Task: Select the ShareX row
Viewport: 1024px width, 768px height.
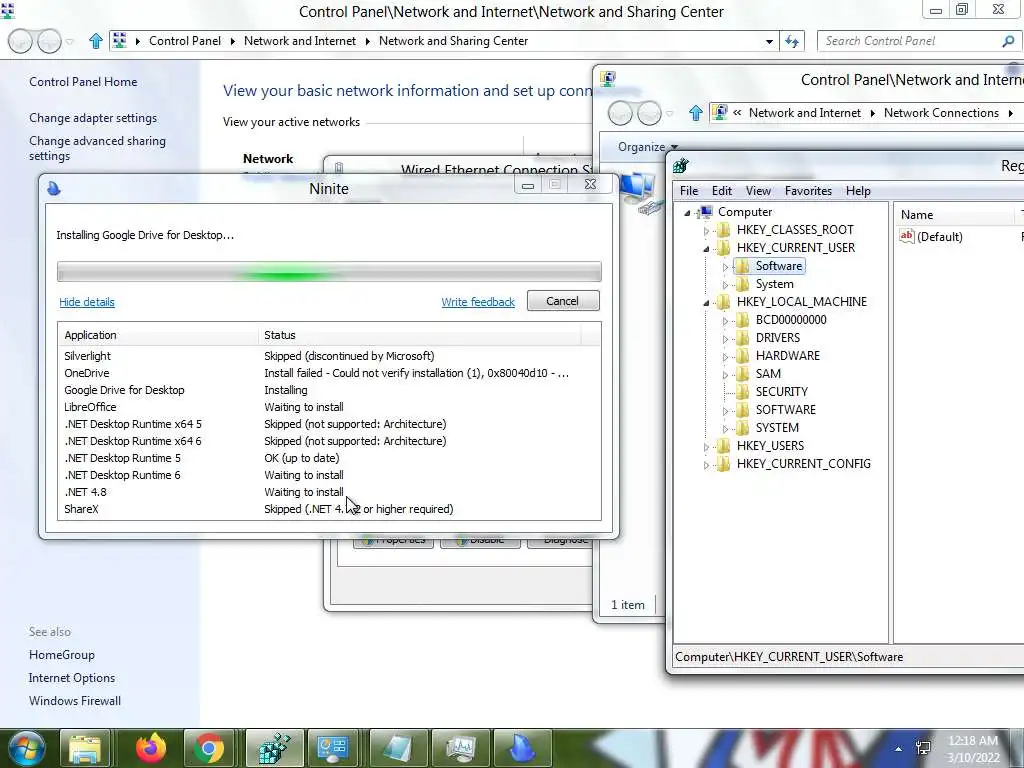Action: (x=329, y=509)
